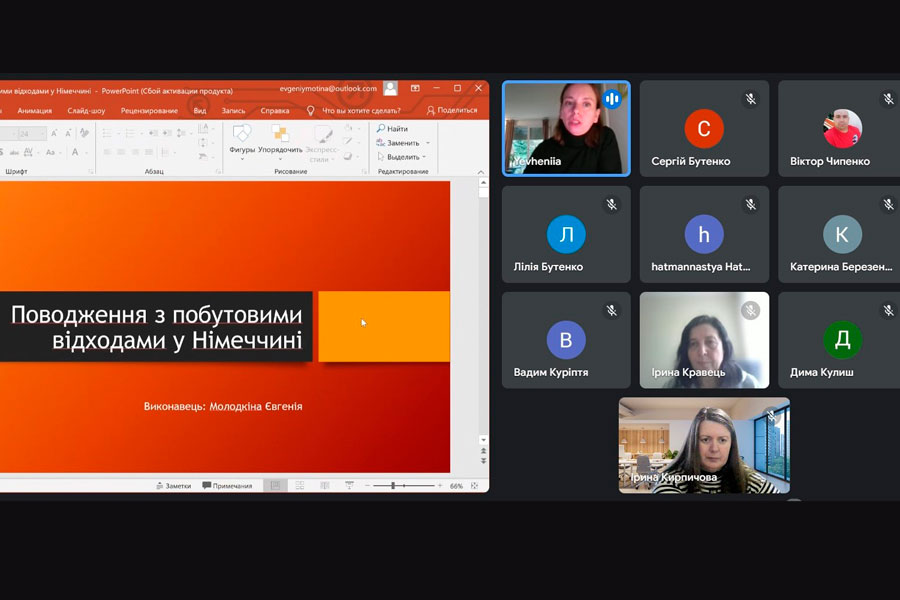Open the Рецензирование ribbon tab
Screen dimensions: 900x600
149,111
